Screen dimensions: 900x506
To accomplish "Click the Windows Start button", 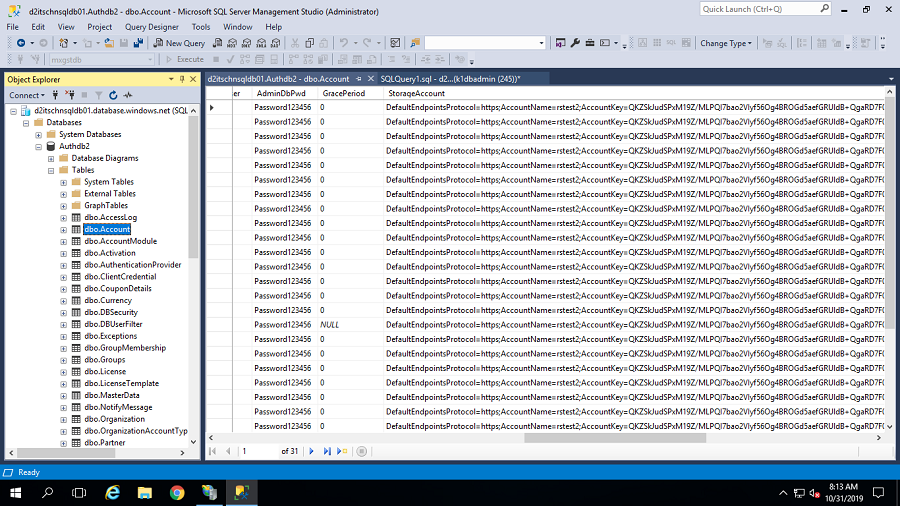I will click(15, 493).
